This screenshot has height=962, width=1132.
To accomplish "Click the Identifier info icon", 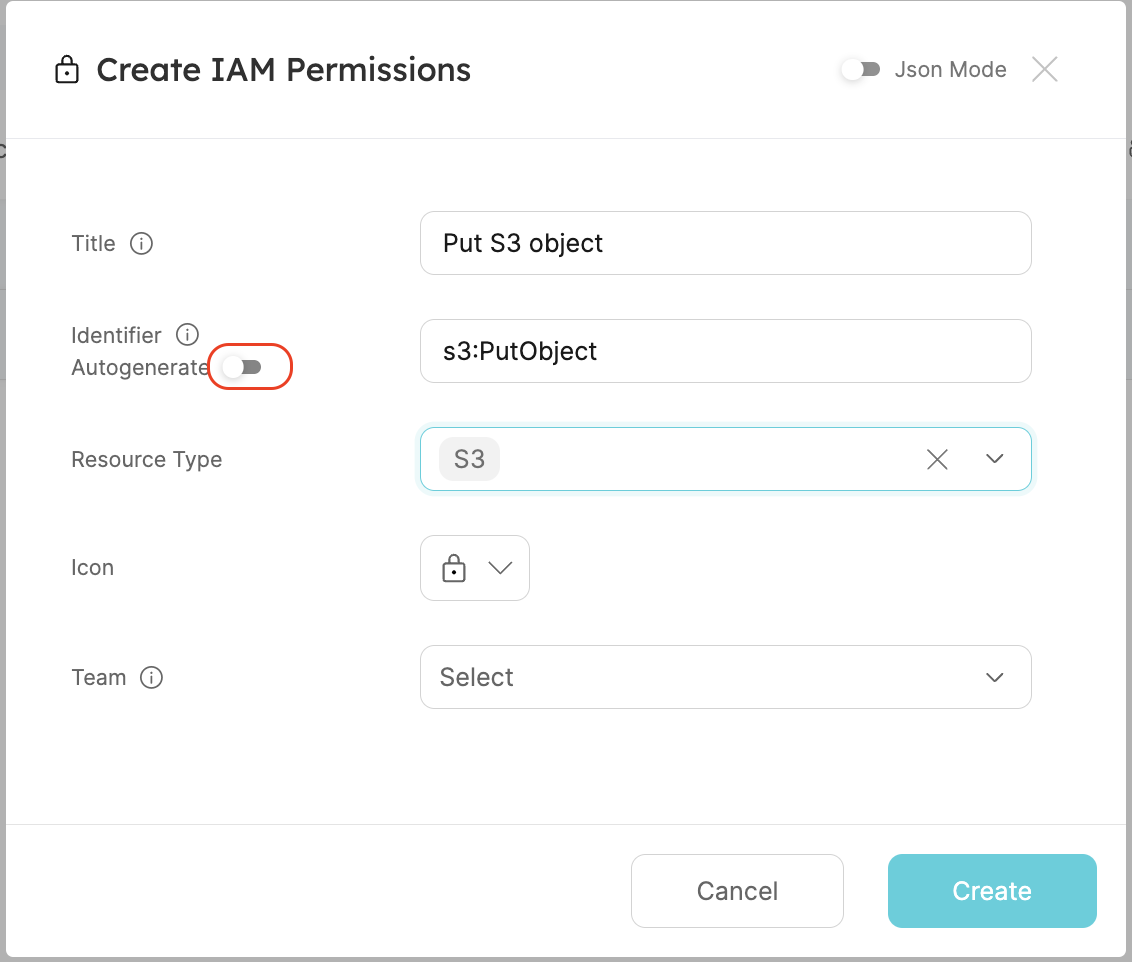I will coord(187,335).
